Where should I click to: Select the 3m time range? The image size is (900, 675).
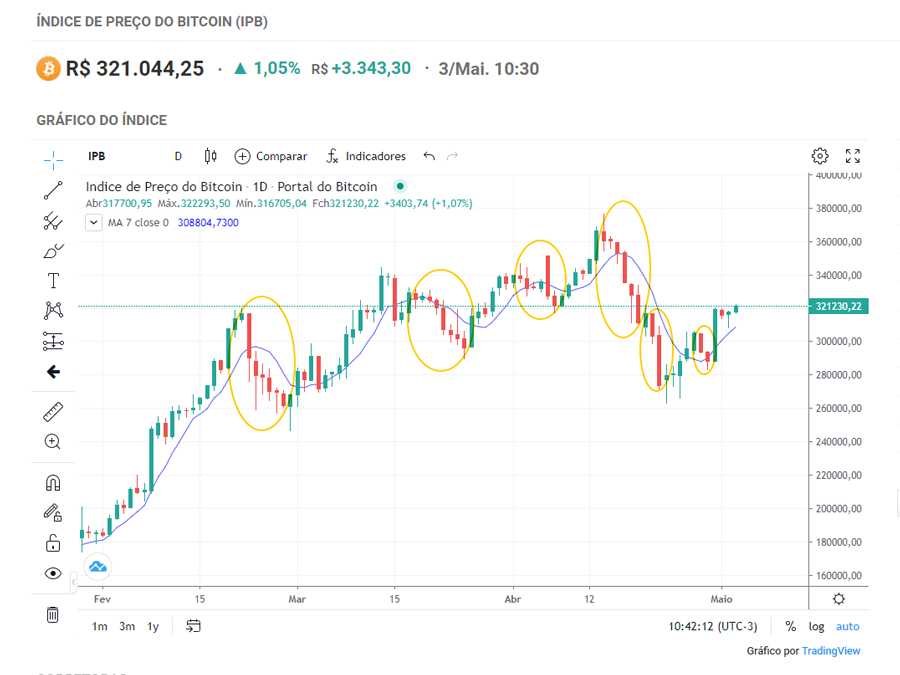(x=127, y=626)
